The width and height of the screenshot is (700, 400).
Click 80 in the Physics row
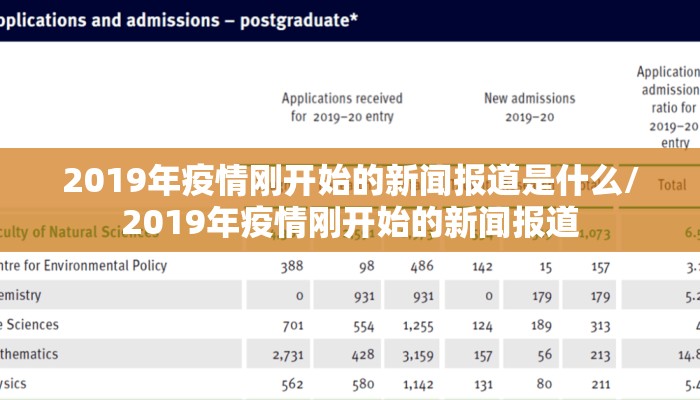(x=544, y=384)
